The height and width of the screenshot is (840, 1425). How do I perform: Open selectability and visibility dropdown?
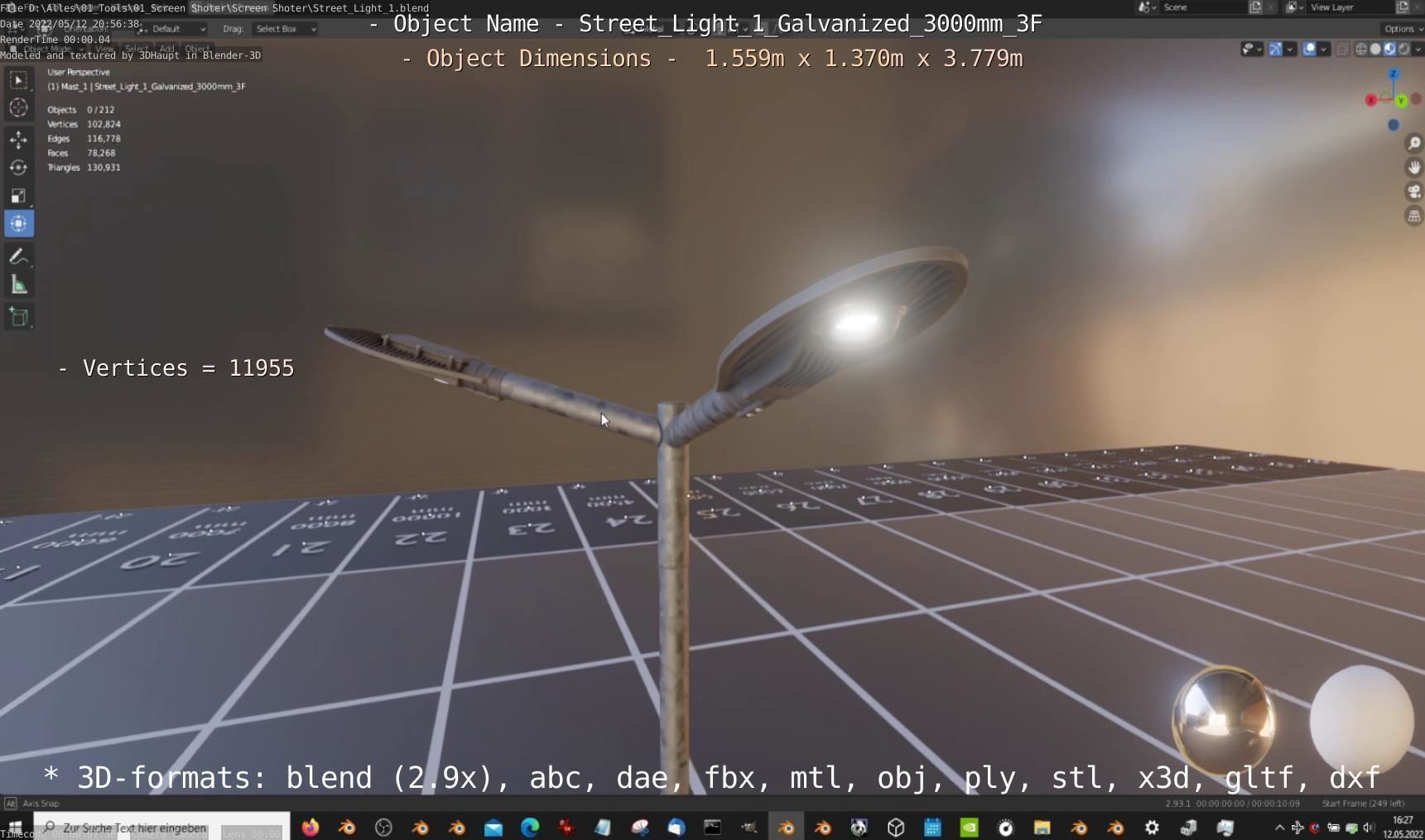point(1251,50)
